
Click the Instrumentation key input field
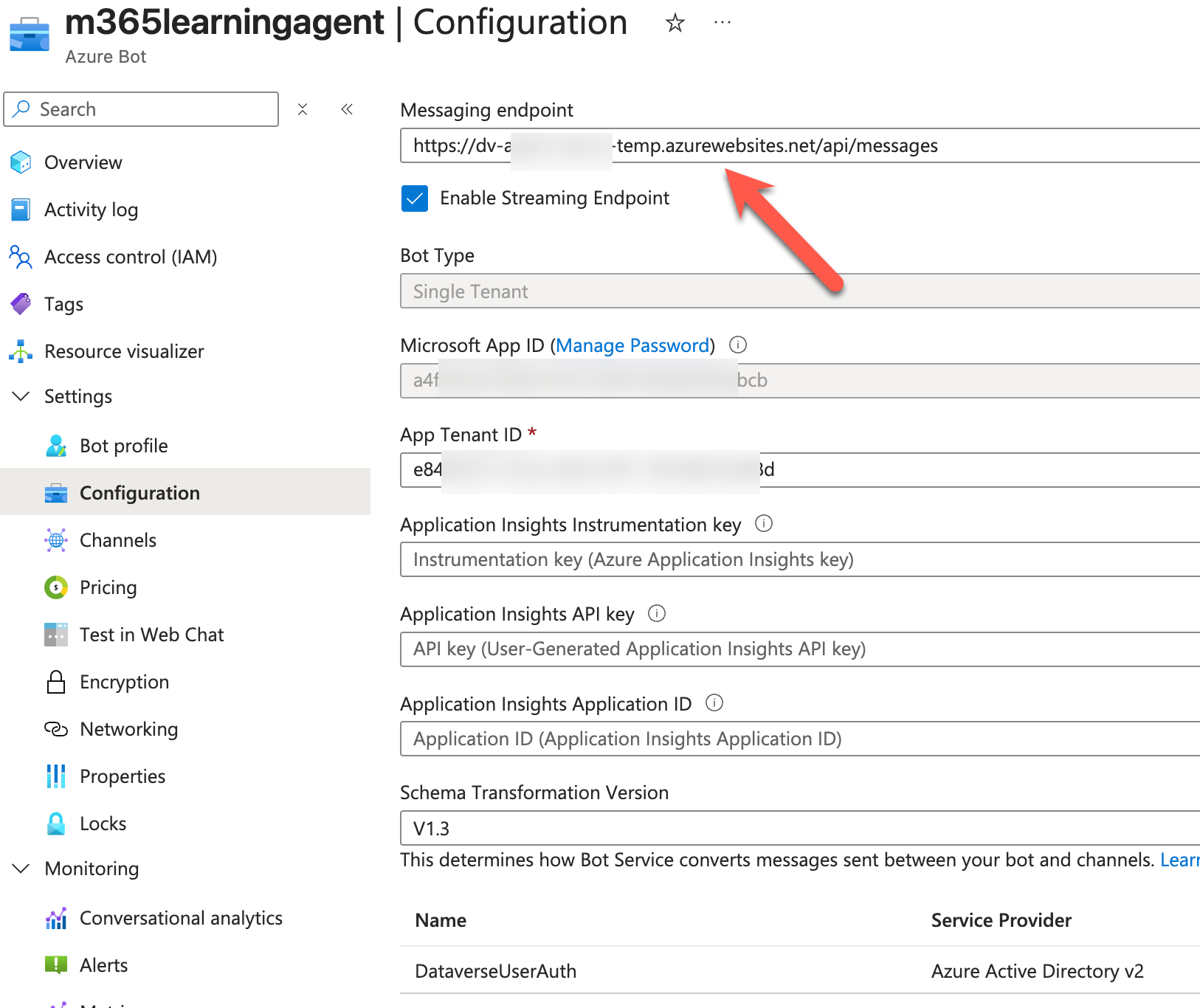pos(800,559)
